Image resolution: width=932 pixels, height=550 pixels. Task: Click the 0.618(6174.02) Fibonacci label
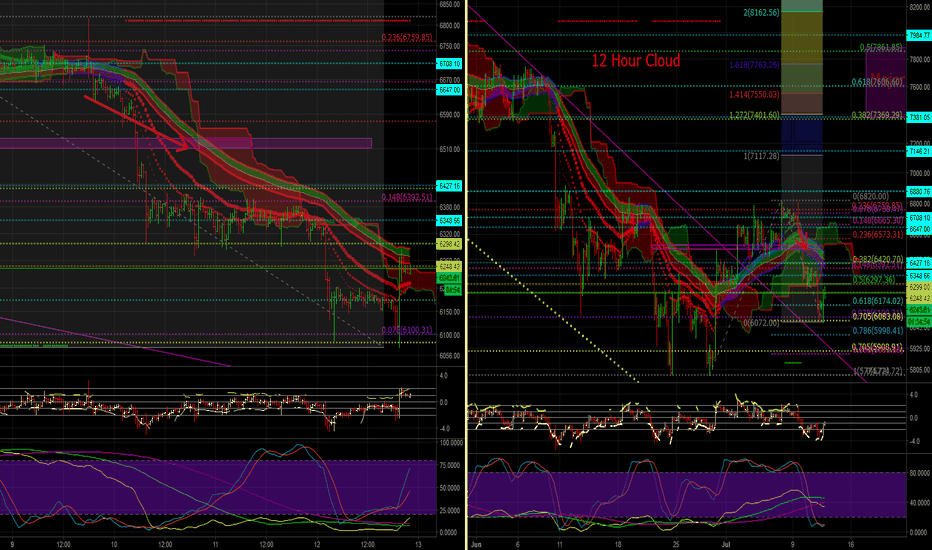pyautogui.click(x=878, y=301)
